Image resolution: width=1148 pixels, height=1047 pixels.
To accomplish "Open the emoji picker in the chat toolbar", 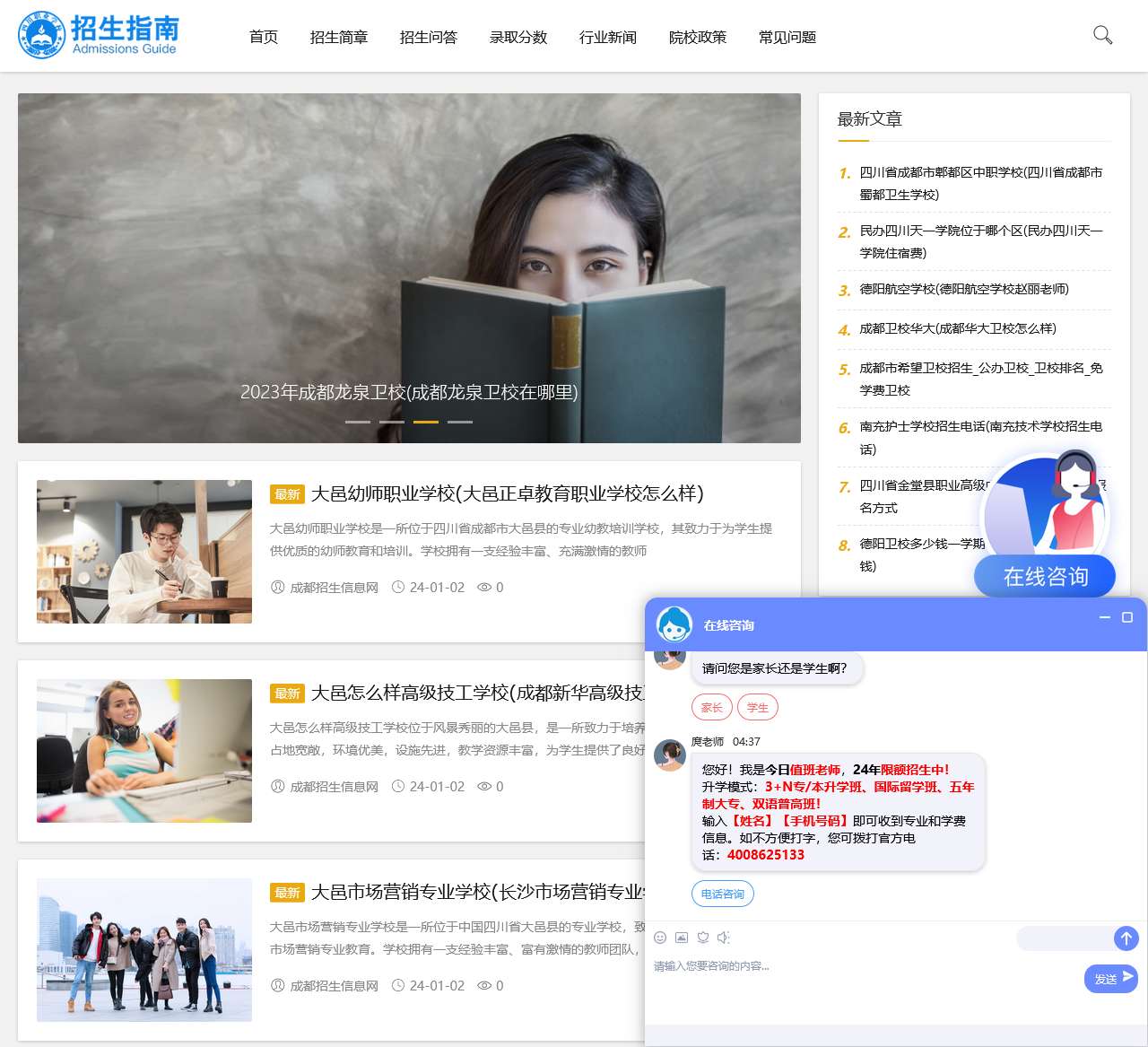I will tap(659, 937).
